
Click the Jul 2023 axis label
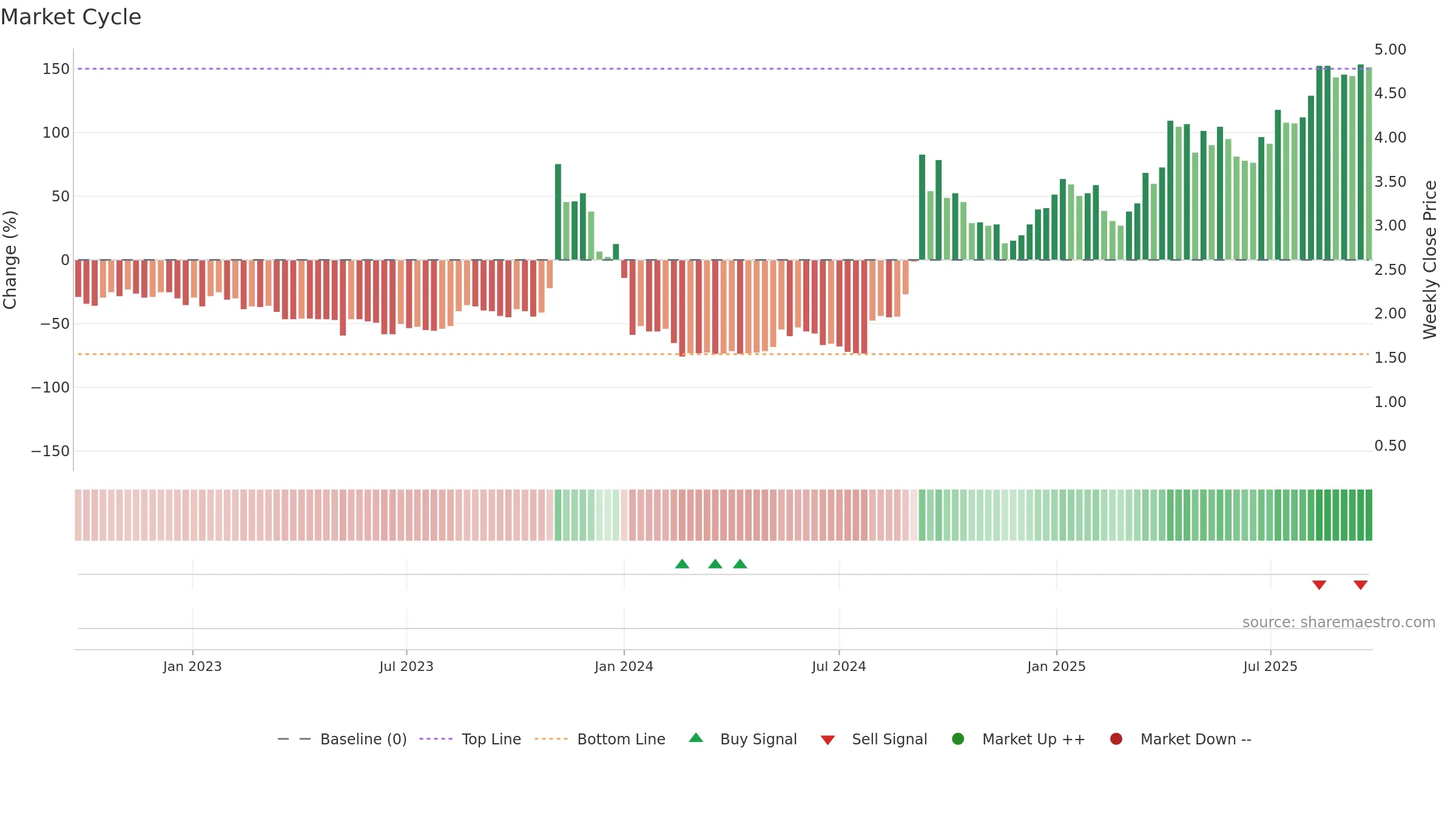(x=406, y=667)
